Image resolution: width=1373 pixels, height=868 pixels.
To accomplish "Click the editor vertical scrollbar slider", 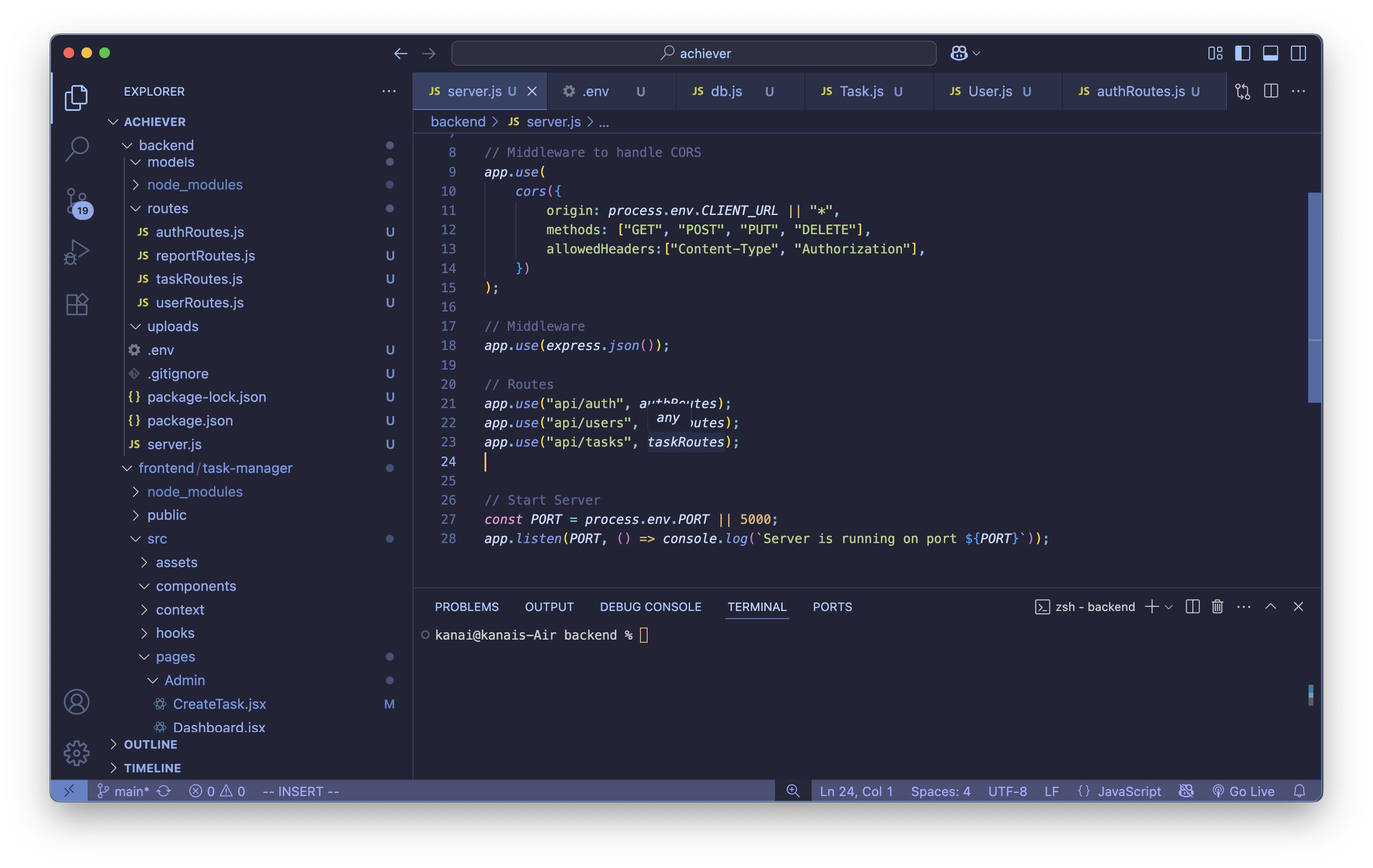I will point(1314,296).
